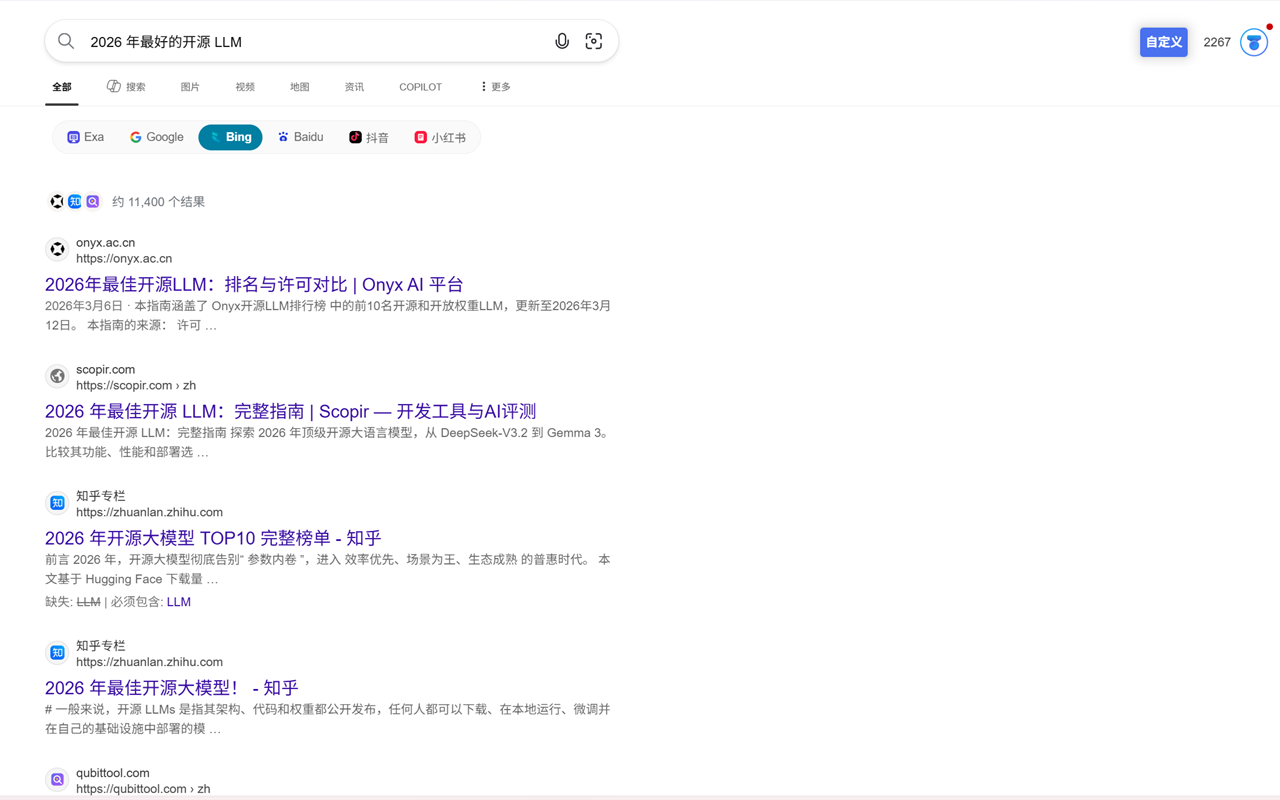The image size is (1280, 800).
Task: Click the 约 11,400 个结果 count text
Action: (x=158, y=202)
